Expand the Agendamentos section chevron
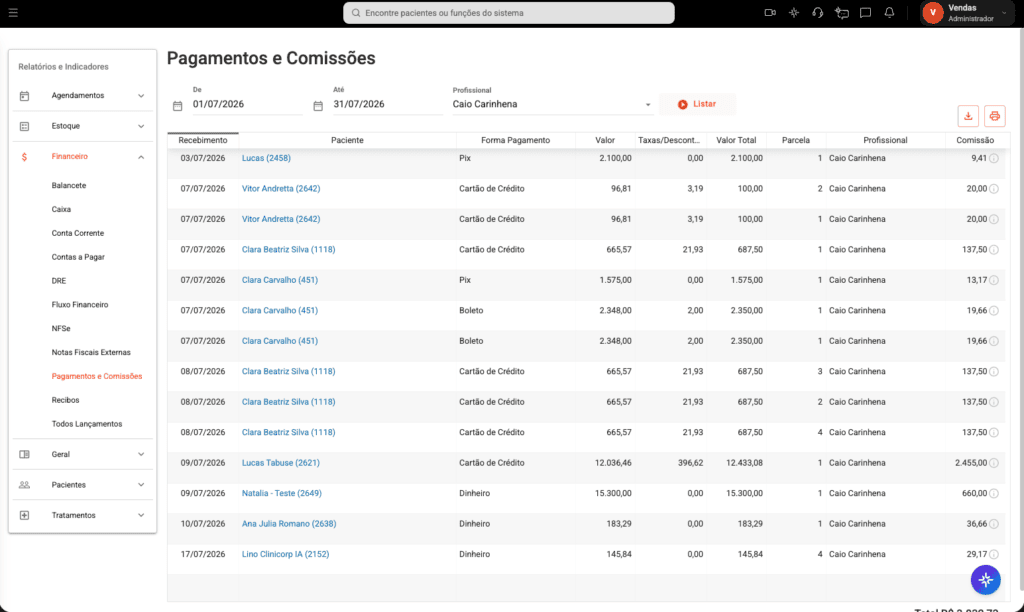Screen dimensions: 1024x612 [141, 96]
